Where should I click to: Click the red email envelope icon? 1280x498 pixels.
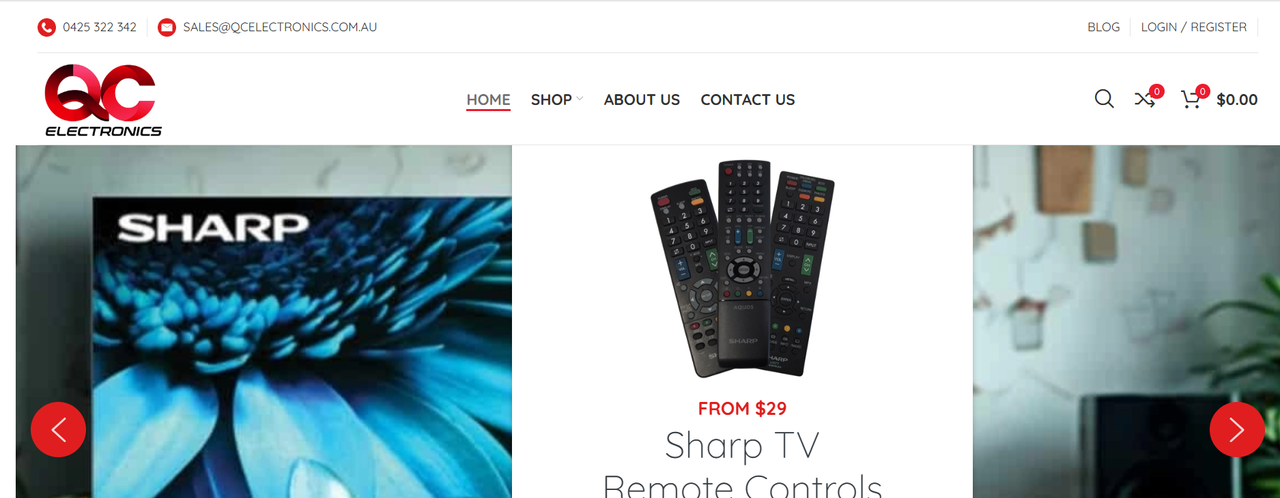[166, 27]
